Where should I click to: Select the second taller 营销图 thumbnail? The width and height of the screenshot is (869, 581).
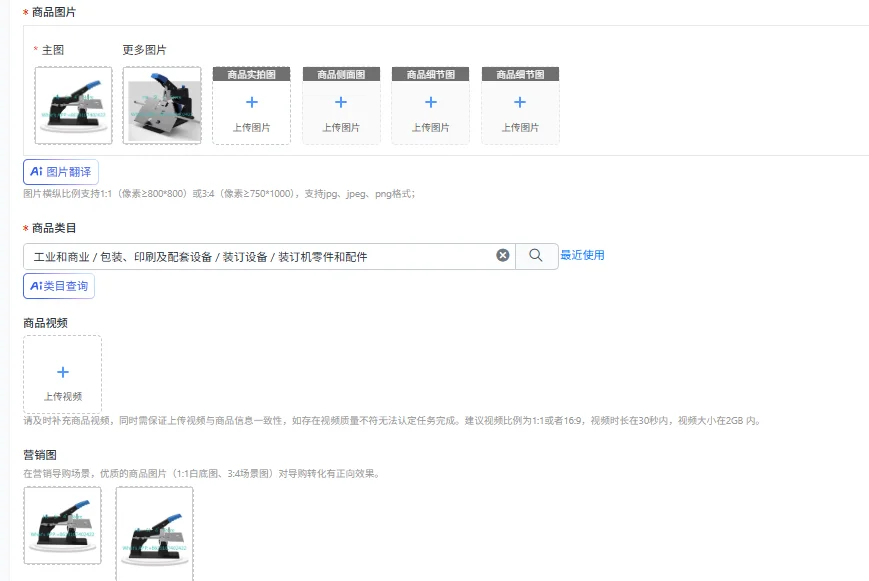155,534
